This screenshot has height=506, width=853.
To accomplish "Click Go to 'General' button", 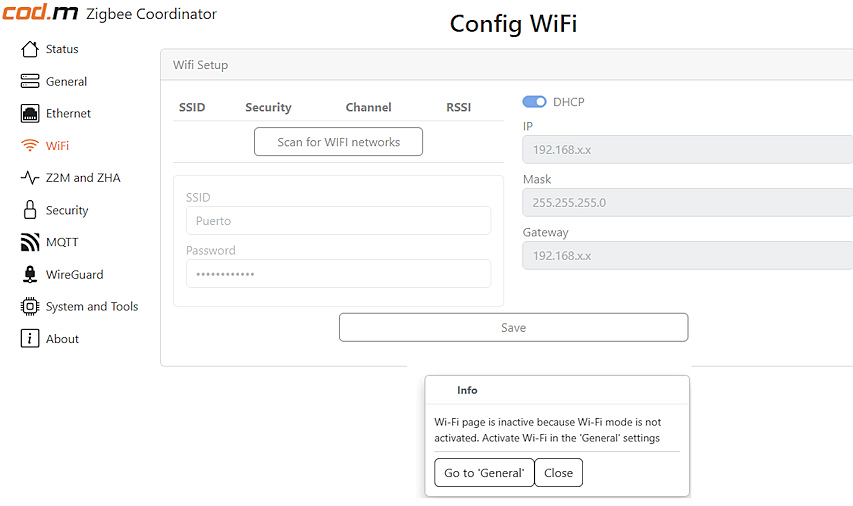I will pyautogui.click(x=484, y=473).
